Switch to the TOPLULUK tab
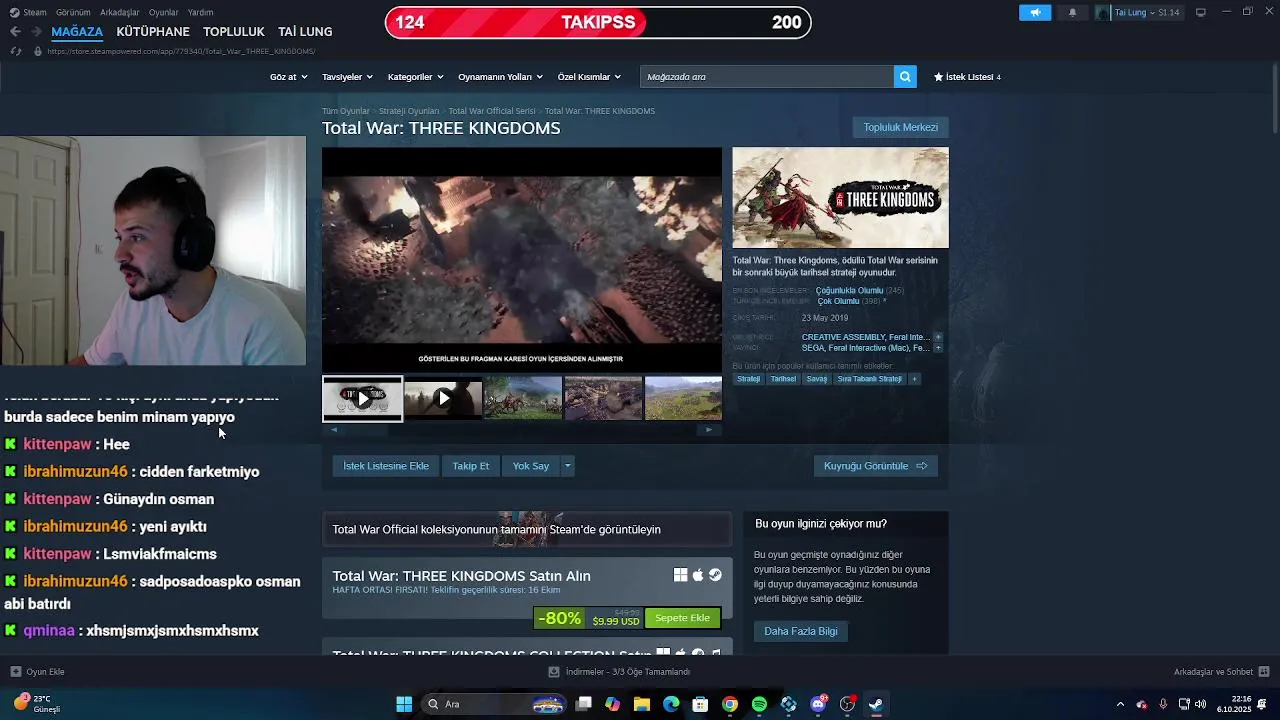1280x720 pixels. pos(234,32)
